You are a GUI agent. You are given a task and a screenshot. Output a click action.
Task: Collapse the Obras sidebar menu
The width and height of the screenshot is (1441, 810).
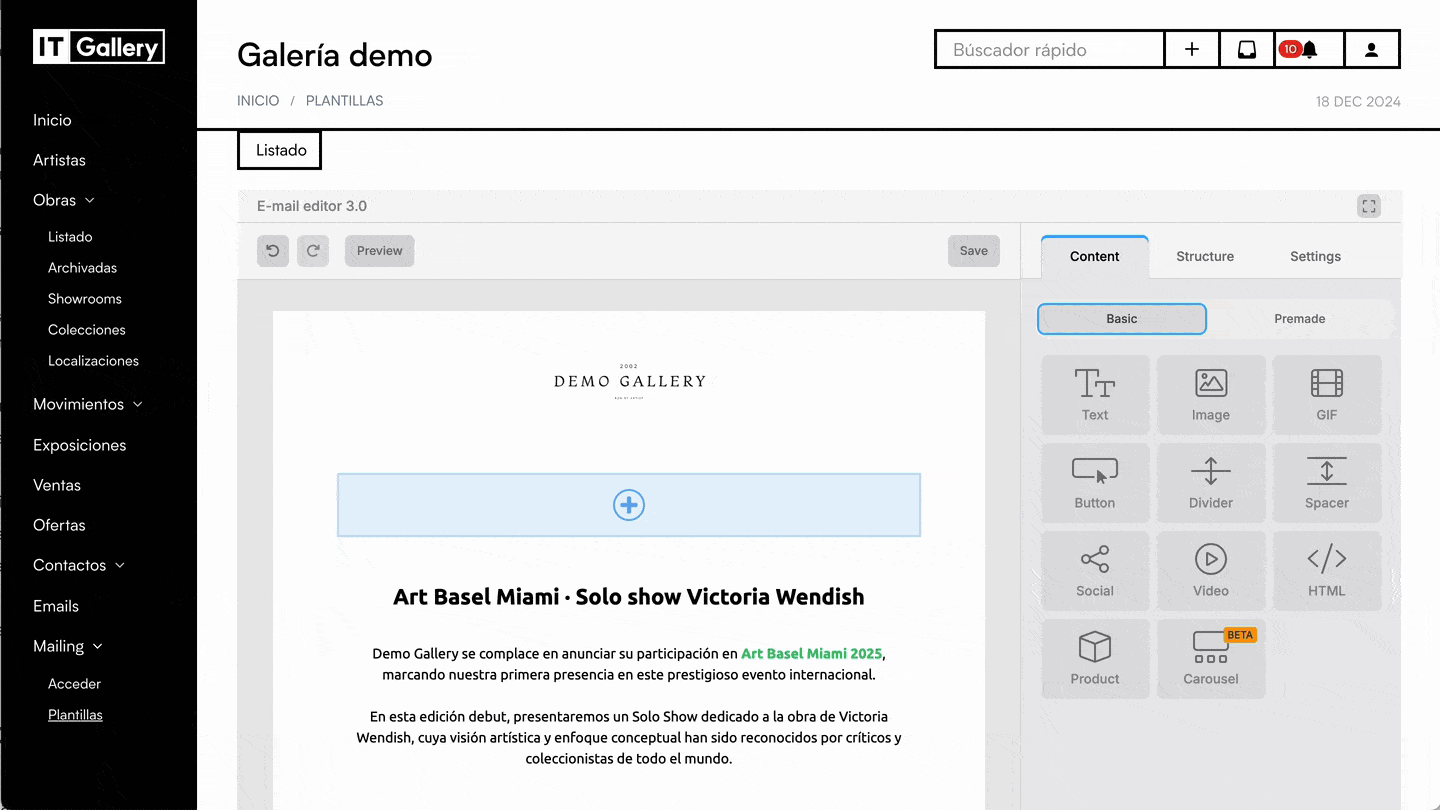[x=64, y=200]
